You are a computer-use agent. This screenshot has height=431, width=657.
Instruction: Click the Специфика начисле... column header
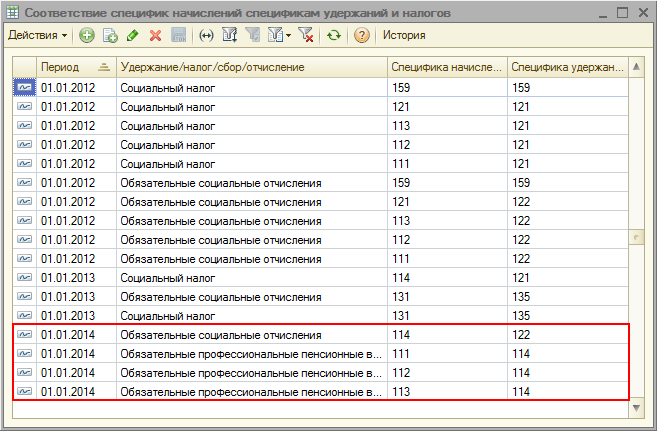point(446,67)
